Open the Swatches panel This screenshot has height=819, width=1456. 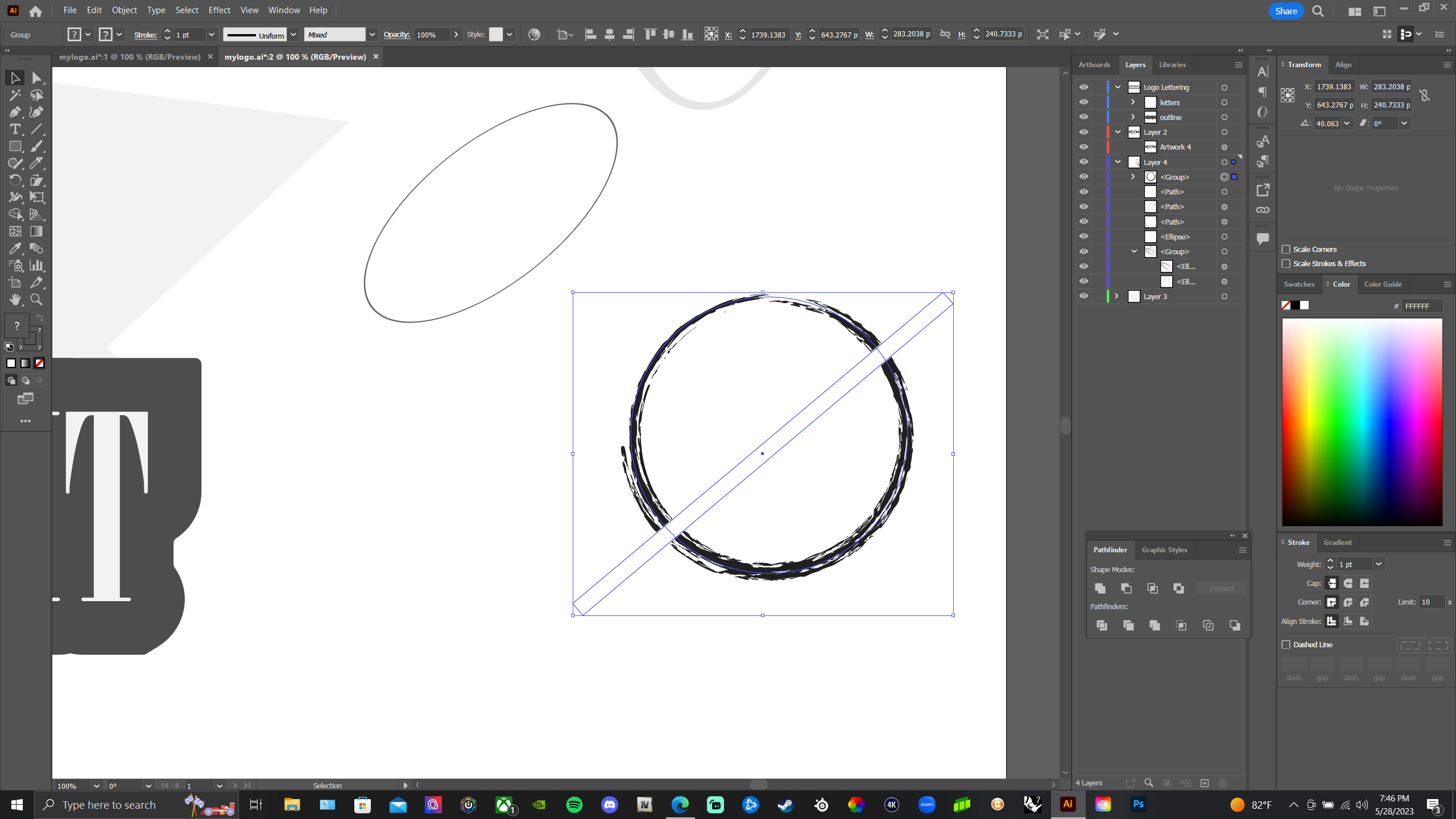(1300, 284)
